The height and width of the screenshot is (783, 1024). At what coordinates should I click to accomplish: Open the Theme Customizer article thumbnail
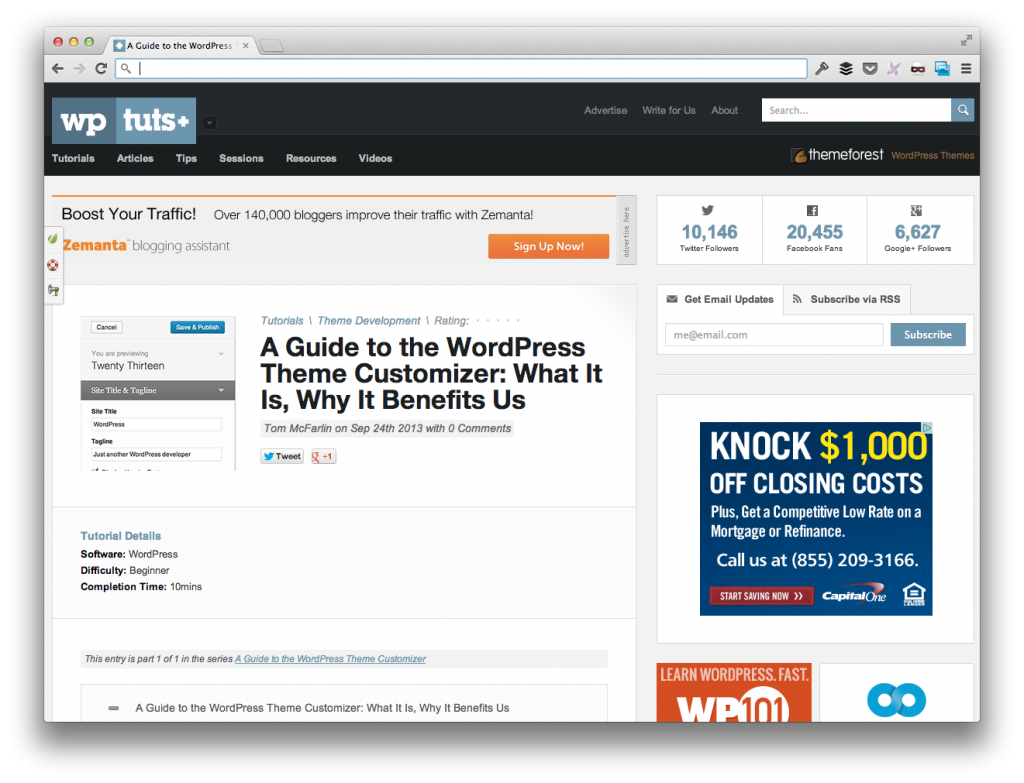coord(157,393)
